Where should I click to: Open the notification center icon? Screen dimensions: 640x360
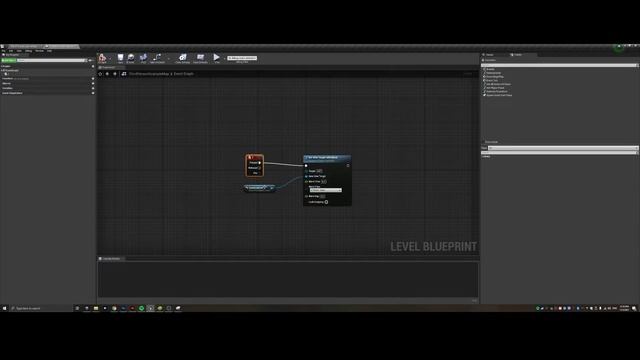634,308
